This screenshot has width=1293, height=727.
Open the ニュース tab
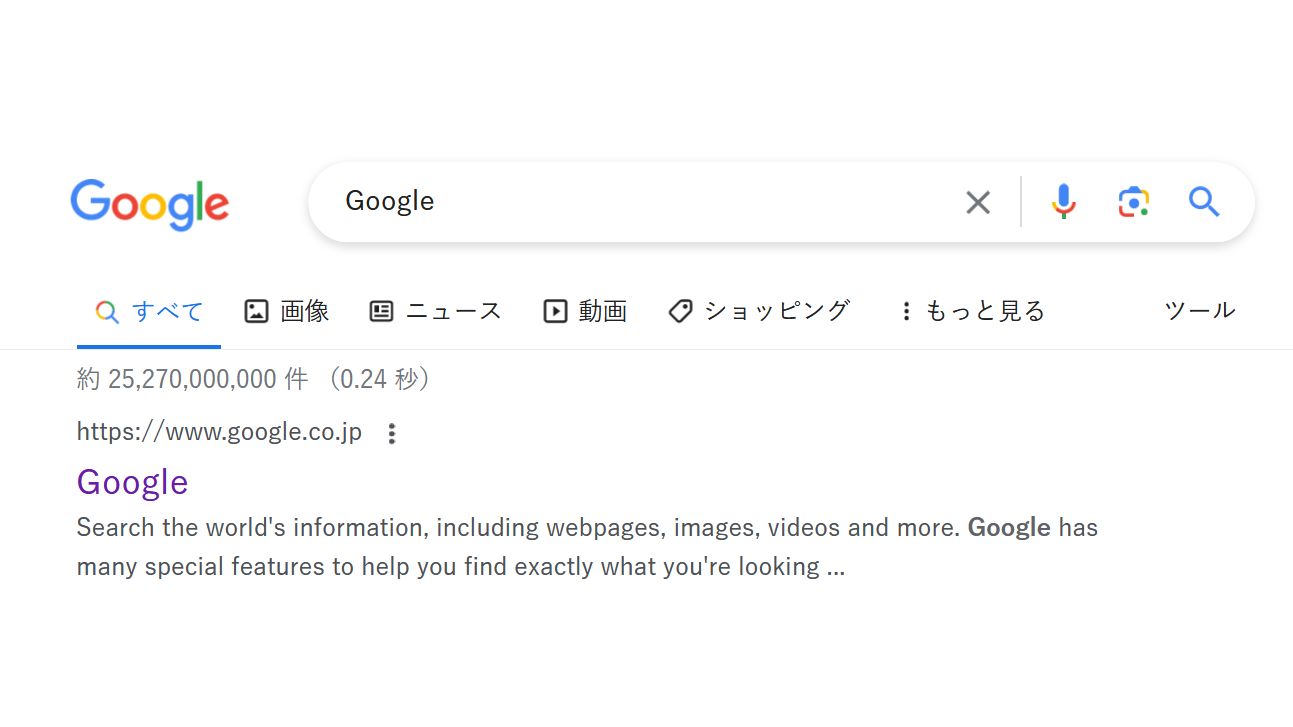pos(435,311)
